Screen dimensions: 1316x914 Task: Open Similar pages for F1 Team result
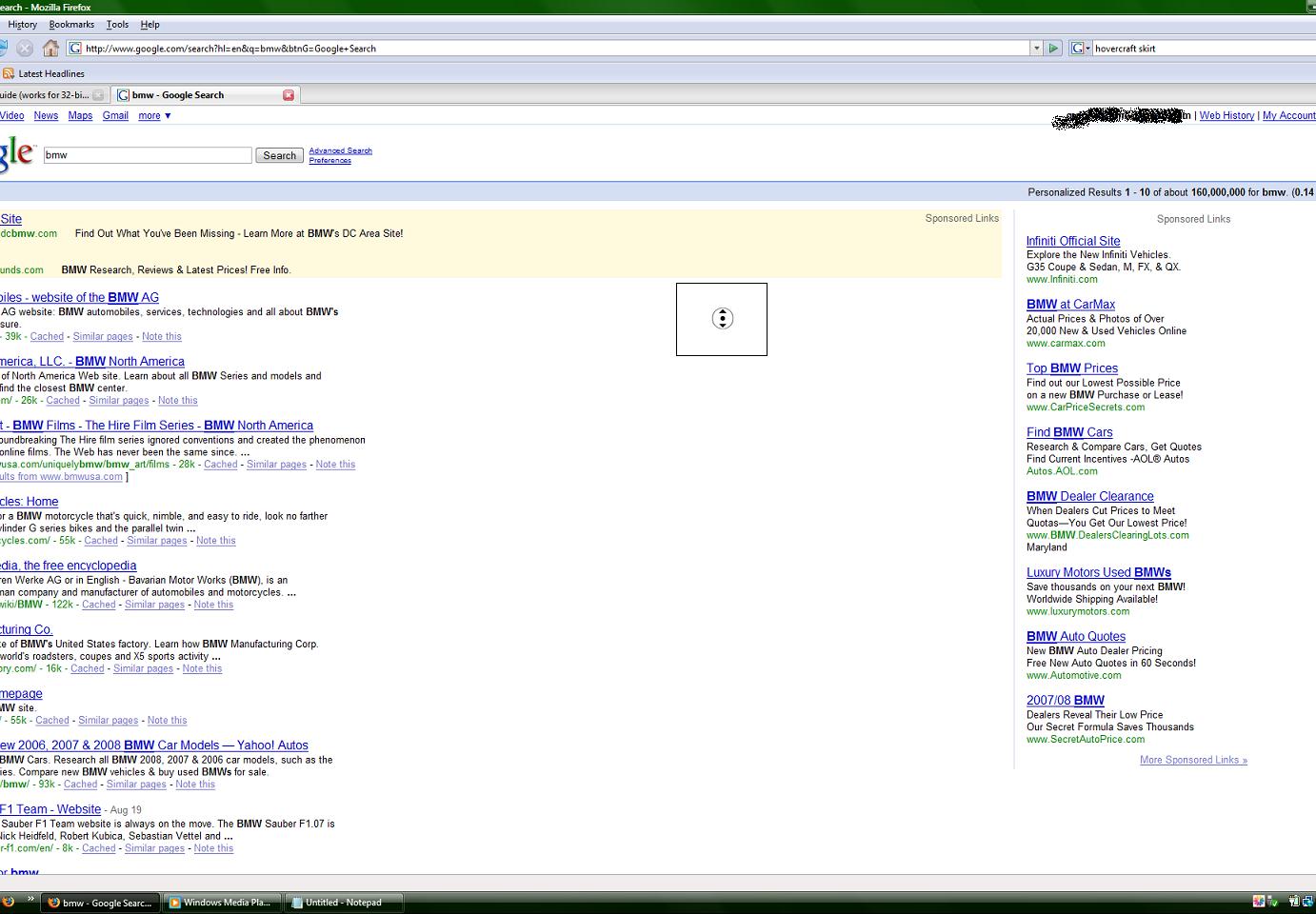pyautogui.click(x=154, y=847)
